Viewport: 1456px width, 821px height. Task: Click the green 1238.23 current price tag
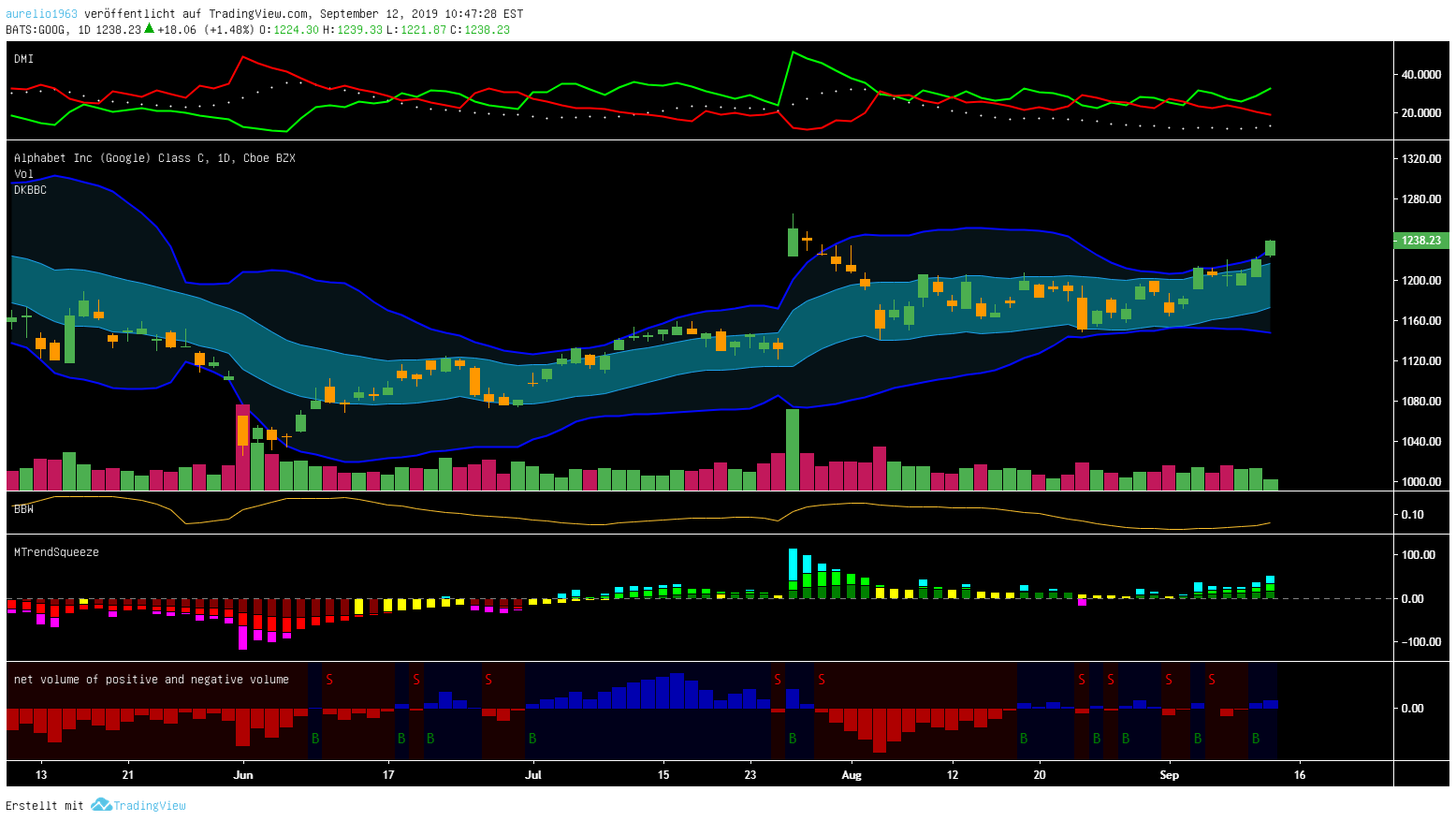(1420, 241)
